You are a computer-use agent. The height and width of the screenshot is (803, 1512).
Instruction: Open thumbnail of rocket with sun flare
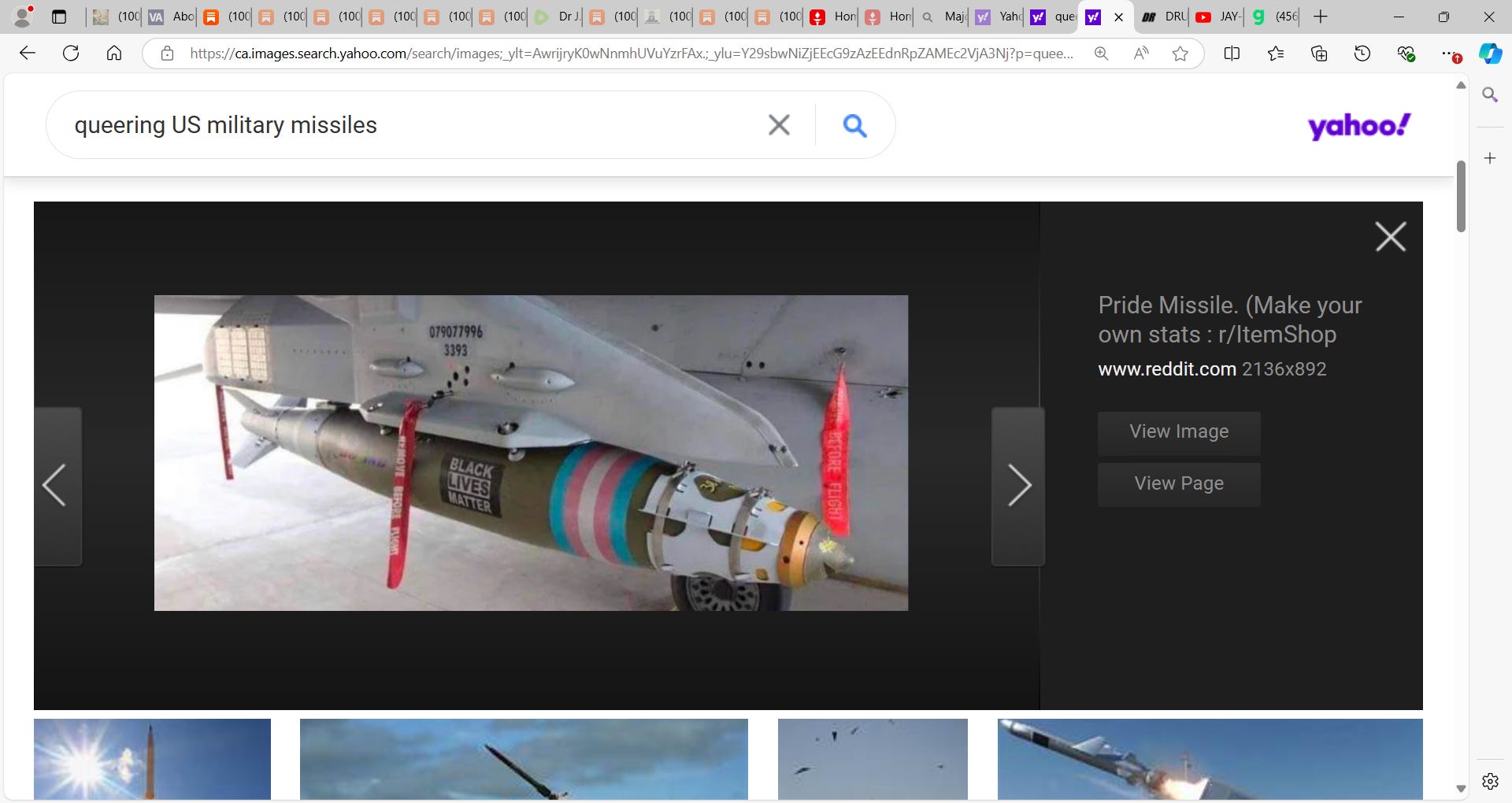tap(152, 759)
